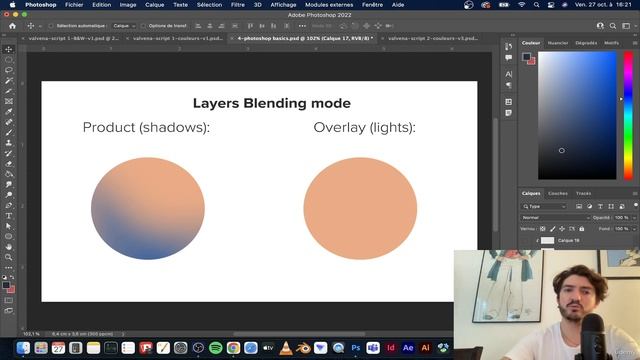Select the Eyedropper tool

(x=9, y=111)
